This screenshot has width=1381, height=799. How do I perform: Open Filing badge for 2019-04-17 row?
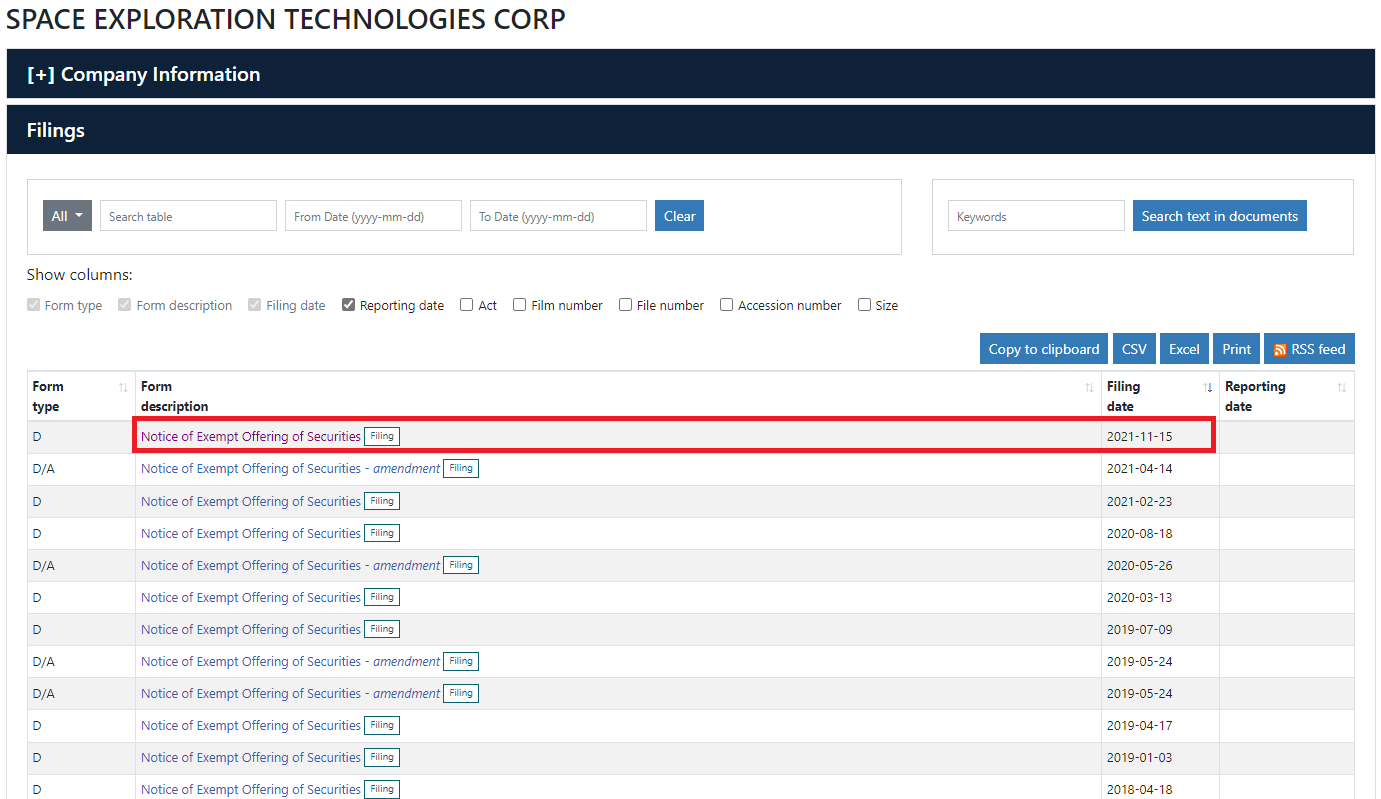(382, 725)
